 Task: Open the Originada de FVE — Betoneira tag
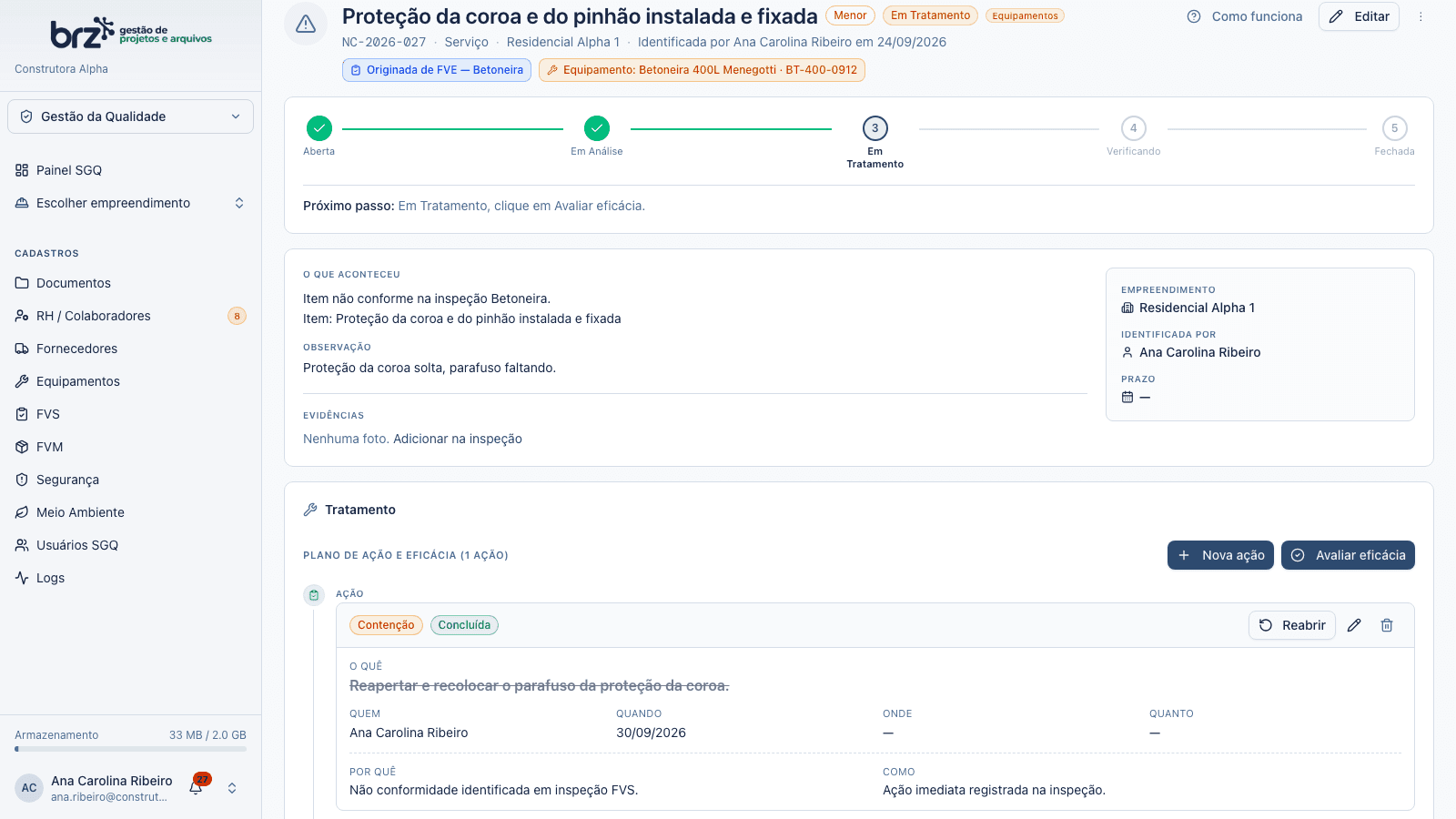[x=437, y=70]
